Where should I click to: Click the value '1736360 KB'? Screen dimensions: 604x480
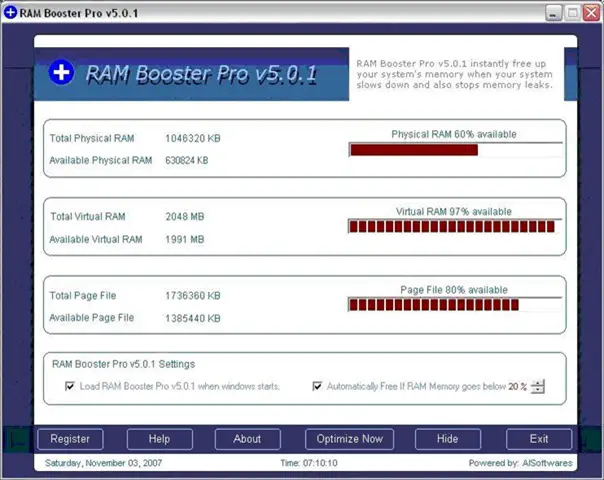[193, 295]
